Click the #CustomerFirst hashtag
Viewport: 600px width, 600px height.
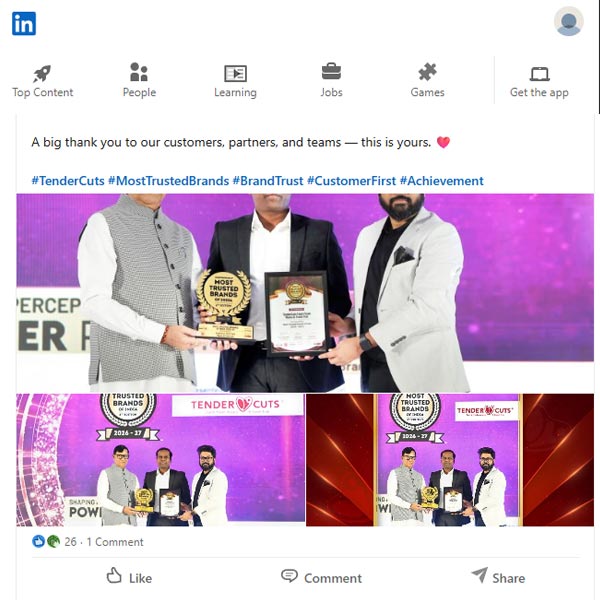[352, 181]
